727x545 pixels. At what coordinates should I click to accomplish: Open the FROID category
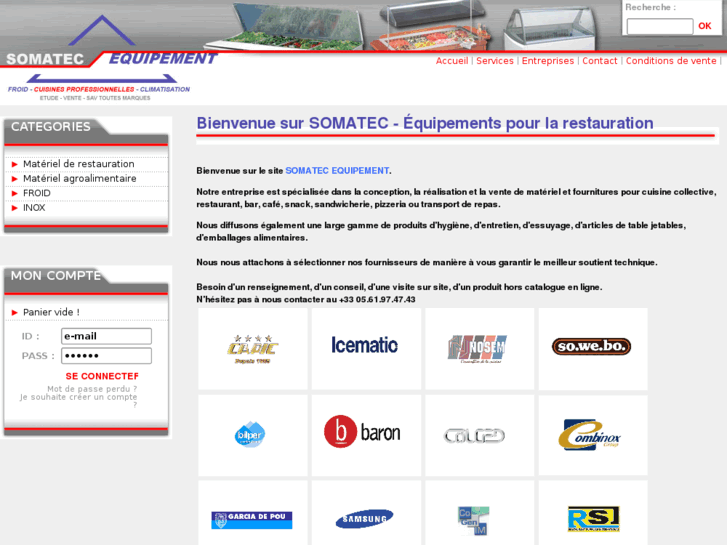(37, 193)
